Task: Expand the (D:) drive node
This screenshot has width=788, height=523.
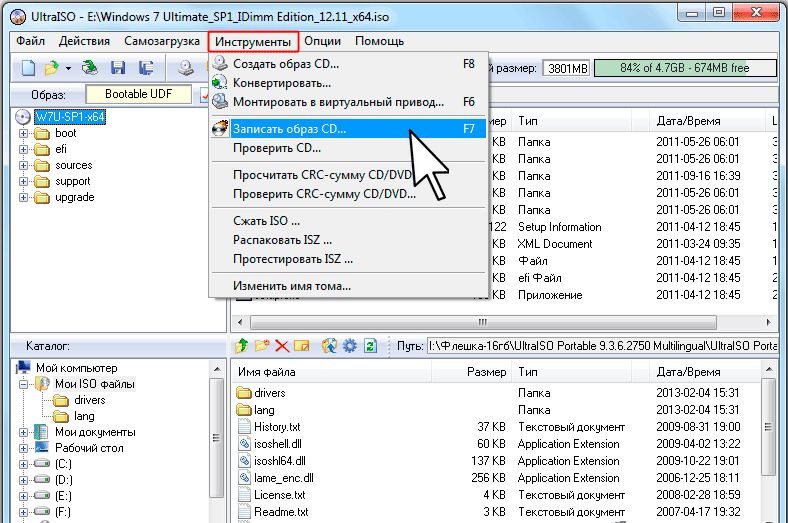Action: pyautogui.click(x=23, y=480)
